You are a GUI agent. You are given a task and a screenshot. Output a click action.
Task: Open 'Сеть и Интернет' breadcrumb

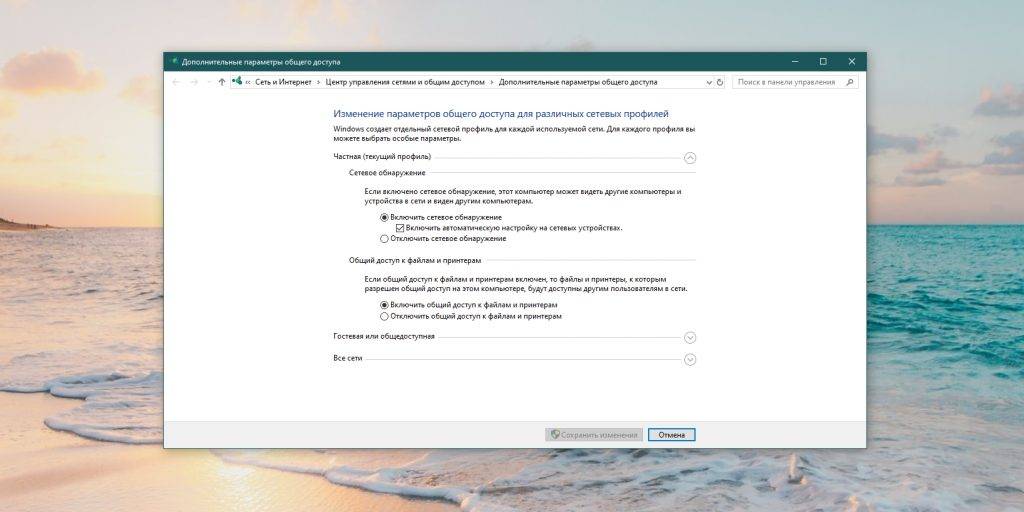[283, 82]
